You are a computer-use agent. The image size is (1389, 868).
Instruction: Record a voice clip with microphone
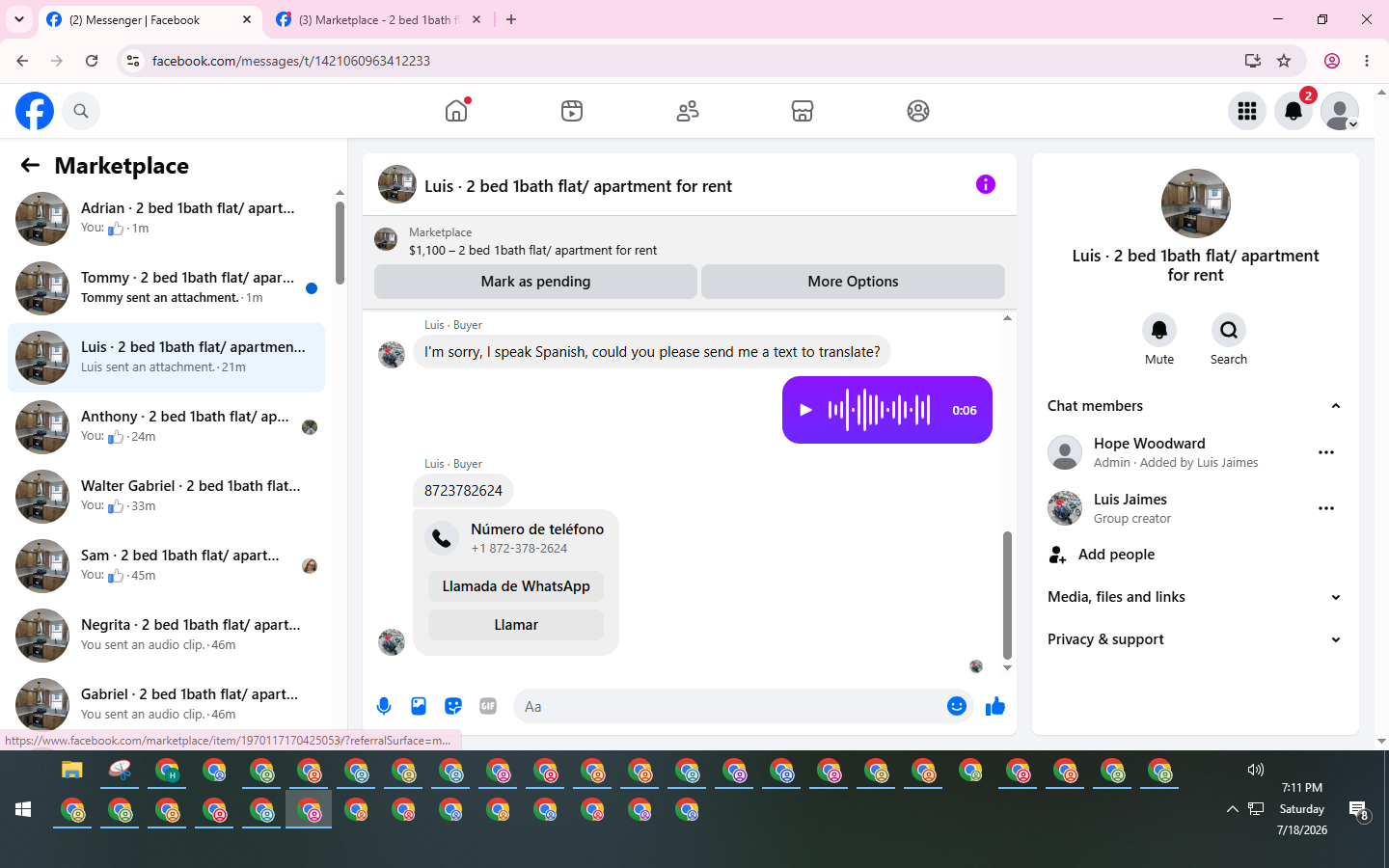tap(384, 706)
